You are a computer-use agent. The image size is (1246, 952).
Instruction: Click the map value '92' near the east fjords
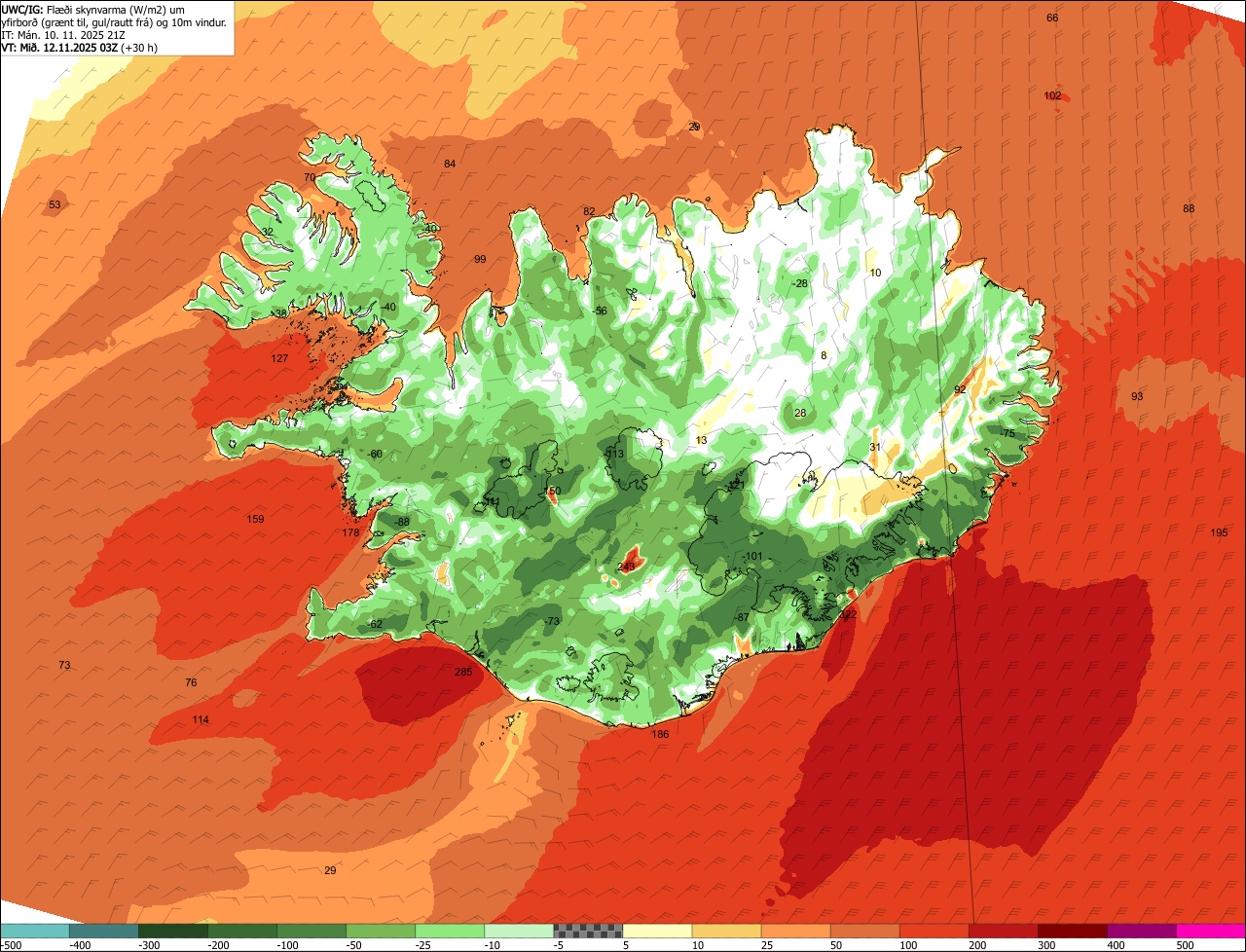tap(960, 389)
